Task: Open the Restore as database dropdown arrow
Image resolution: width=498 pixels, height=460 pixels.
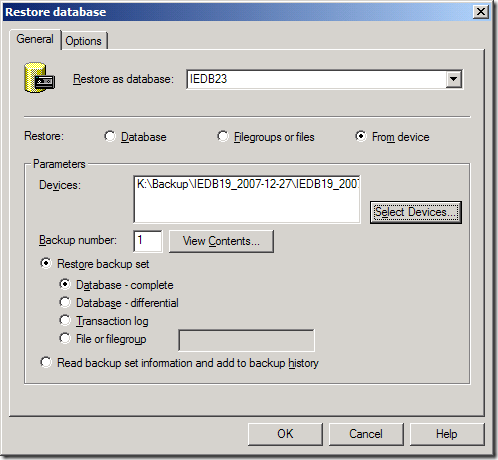Action: tap(453, 79)
